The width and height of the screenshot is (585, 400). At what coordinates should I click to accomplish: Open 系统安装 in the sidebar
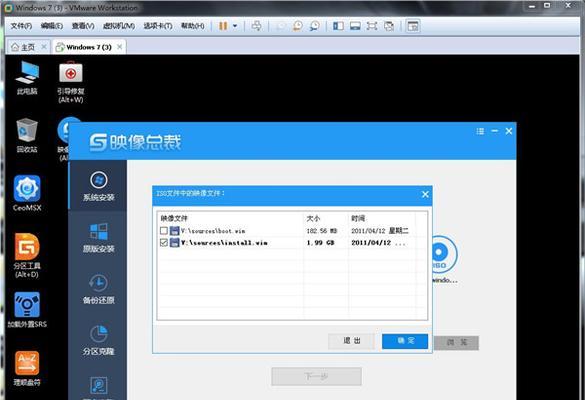pyautogui.click(x=98, y=186)
